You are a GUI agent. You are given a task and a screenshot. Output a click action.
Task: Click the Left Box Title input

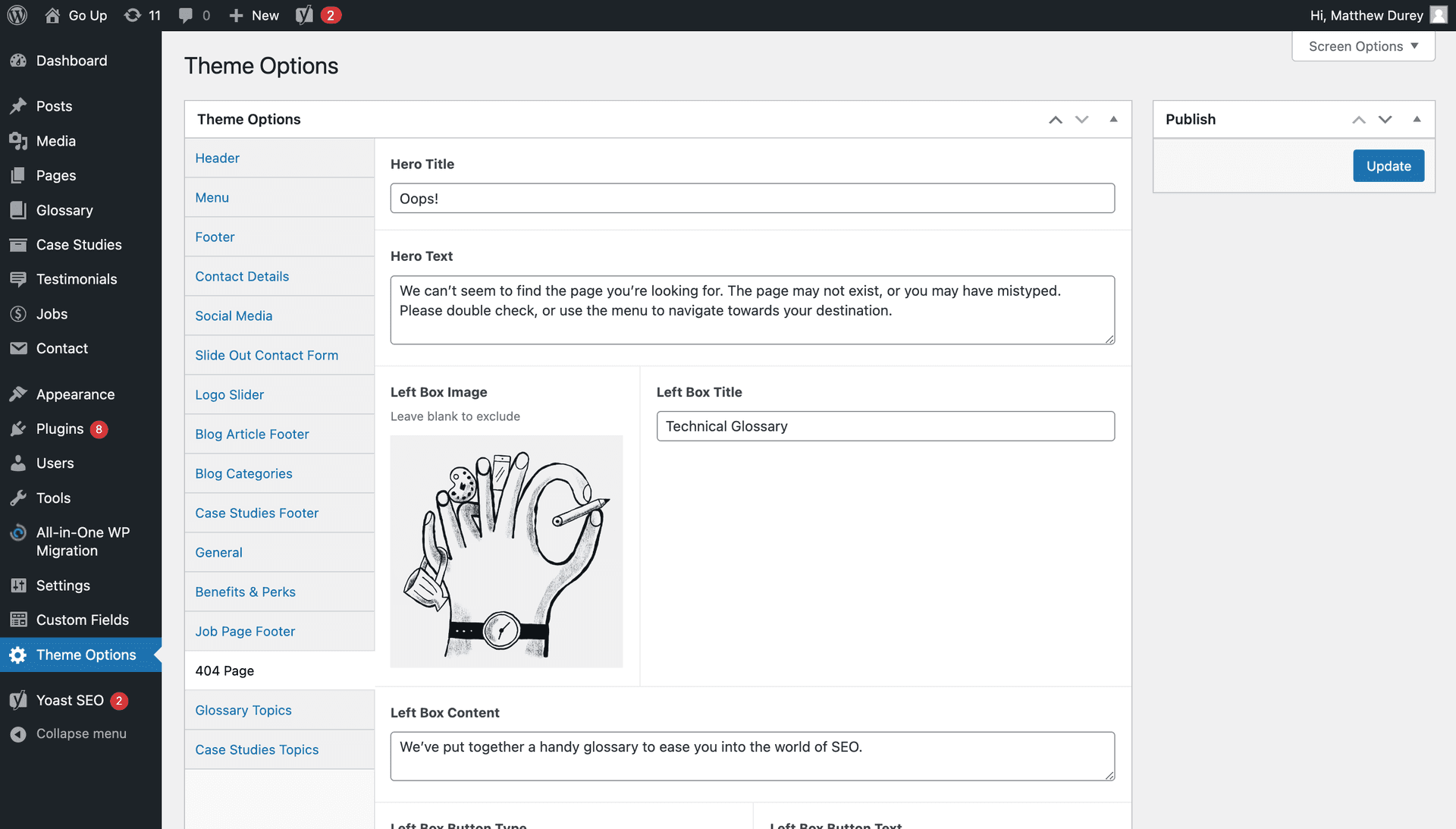point(886,426)
